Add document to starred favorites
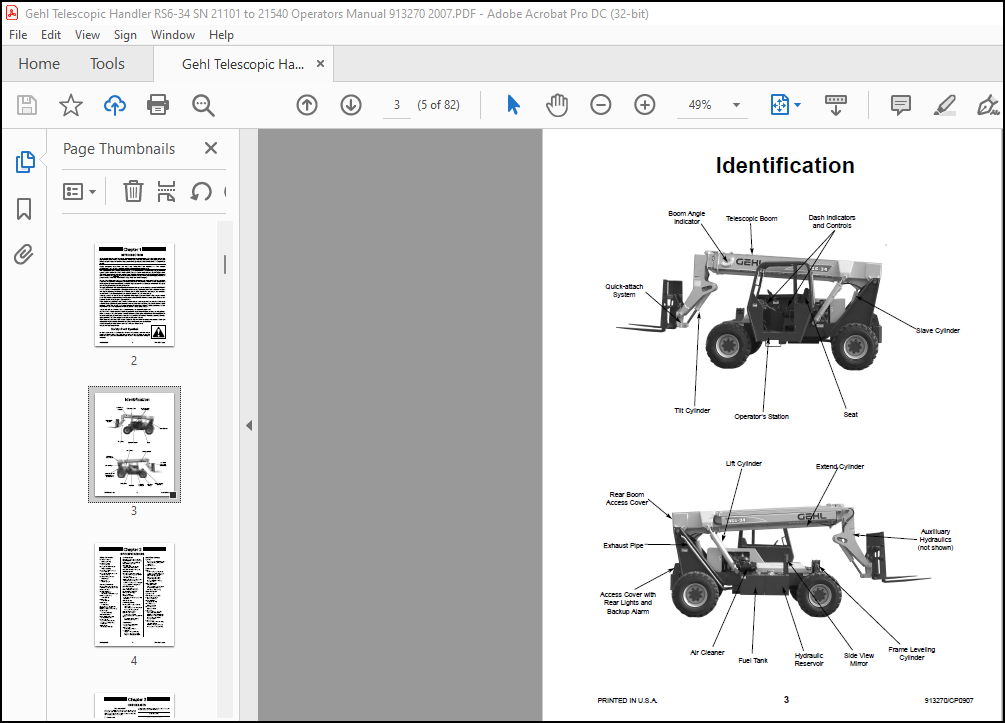 (x=71, y=104)
